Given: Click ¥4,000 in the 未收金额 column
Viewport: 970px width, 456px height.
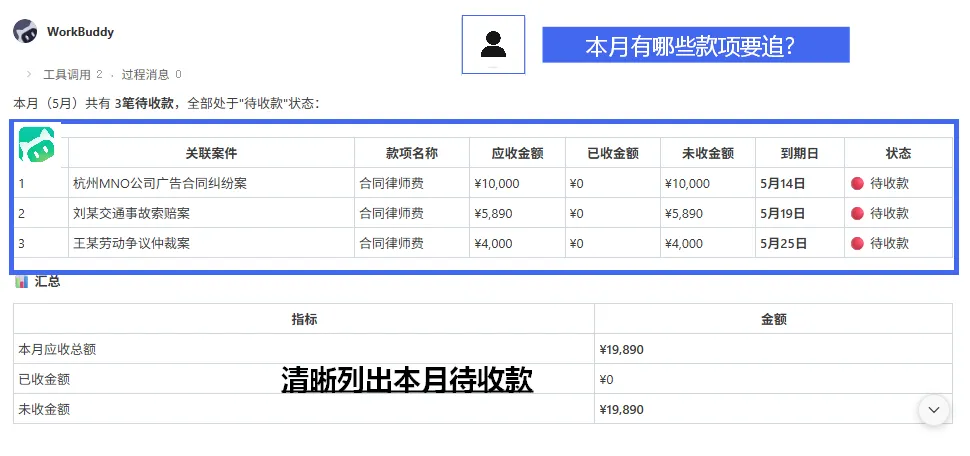Looking at the screenshot, I should click(684, 244).
